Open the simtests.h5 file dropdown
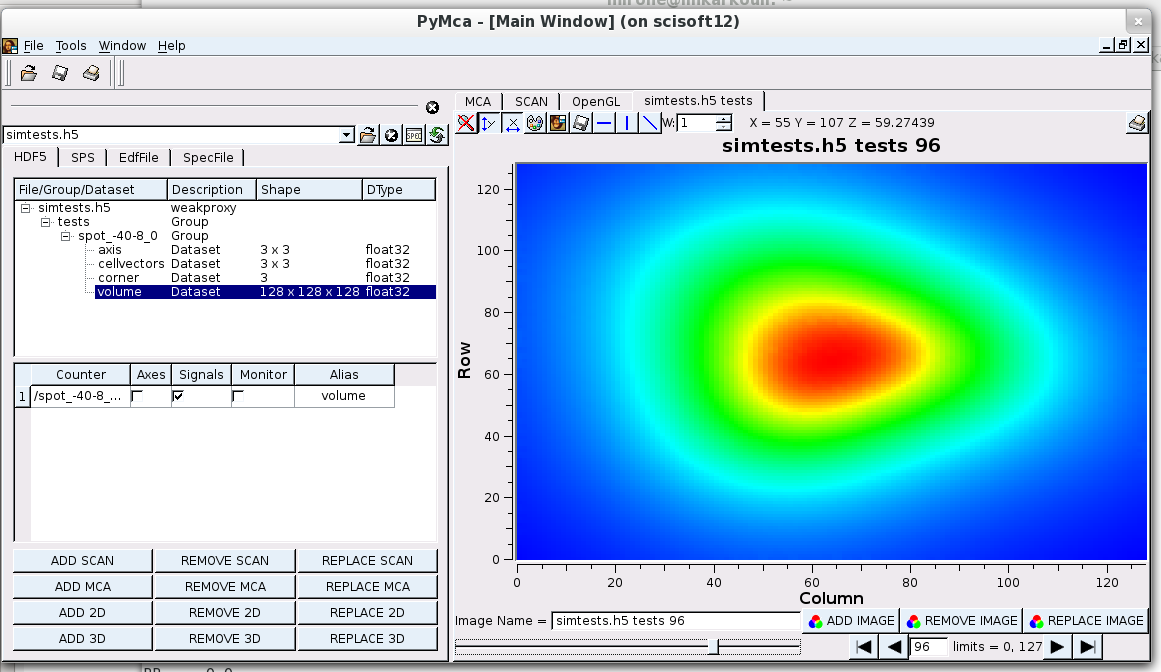This screenshot has height=672, width=1161. tap(347, 135)
